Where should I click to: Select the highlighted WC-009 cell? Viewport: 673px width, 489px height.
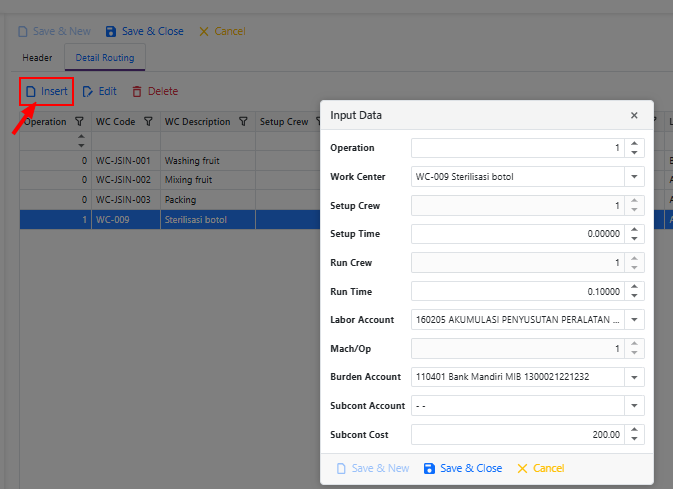tap(125, 219)
